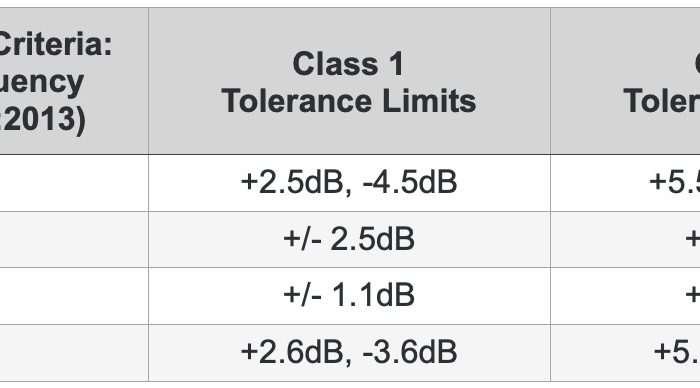Click the 'Tolerance Limits' text in header
Viewport: 700px width, 388px height.
tap(349, 101)
